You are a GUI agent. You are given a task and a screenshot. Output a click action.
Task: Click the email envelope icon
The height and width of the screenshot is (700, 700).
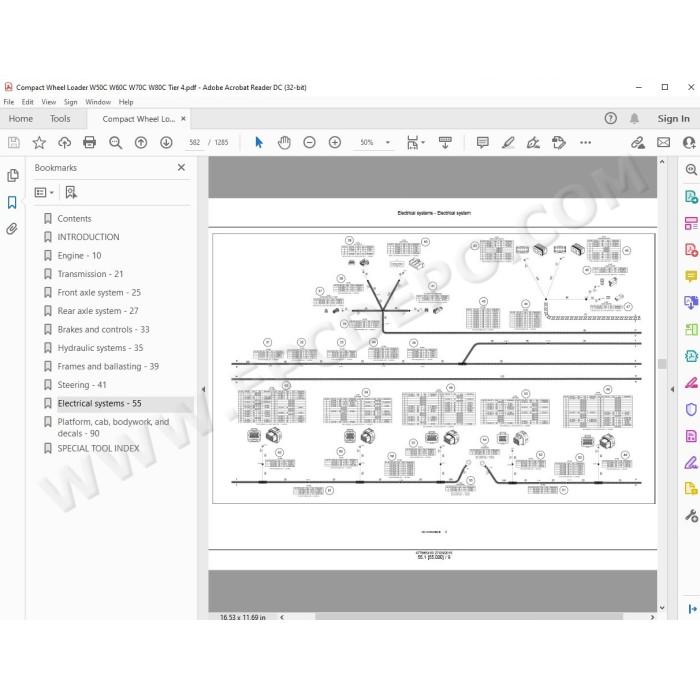(x=663, y=142)
